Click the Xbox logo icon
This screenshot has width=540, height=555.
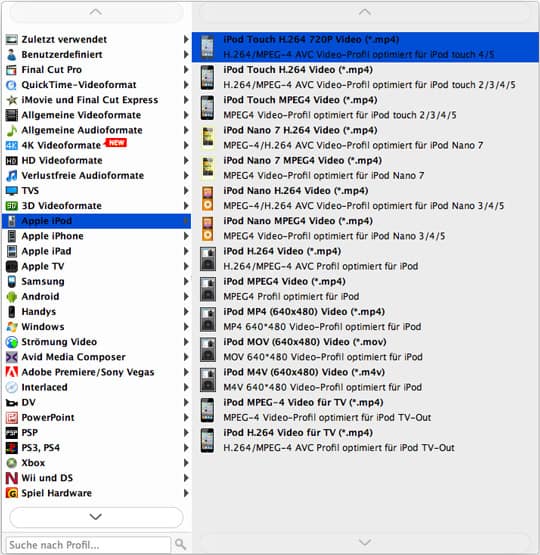12,463
